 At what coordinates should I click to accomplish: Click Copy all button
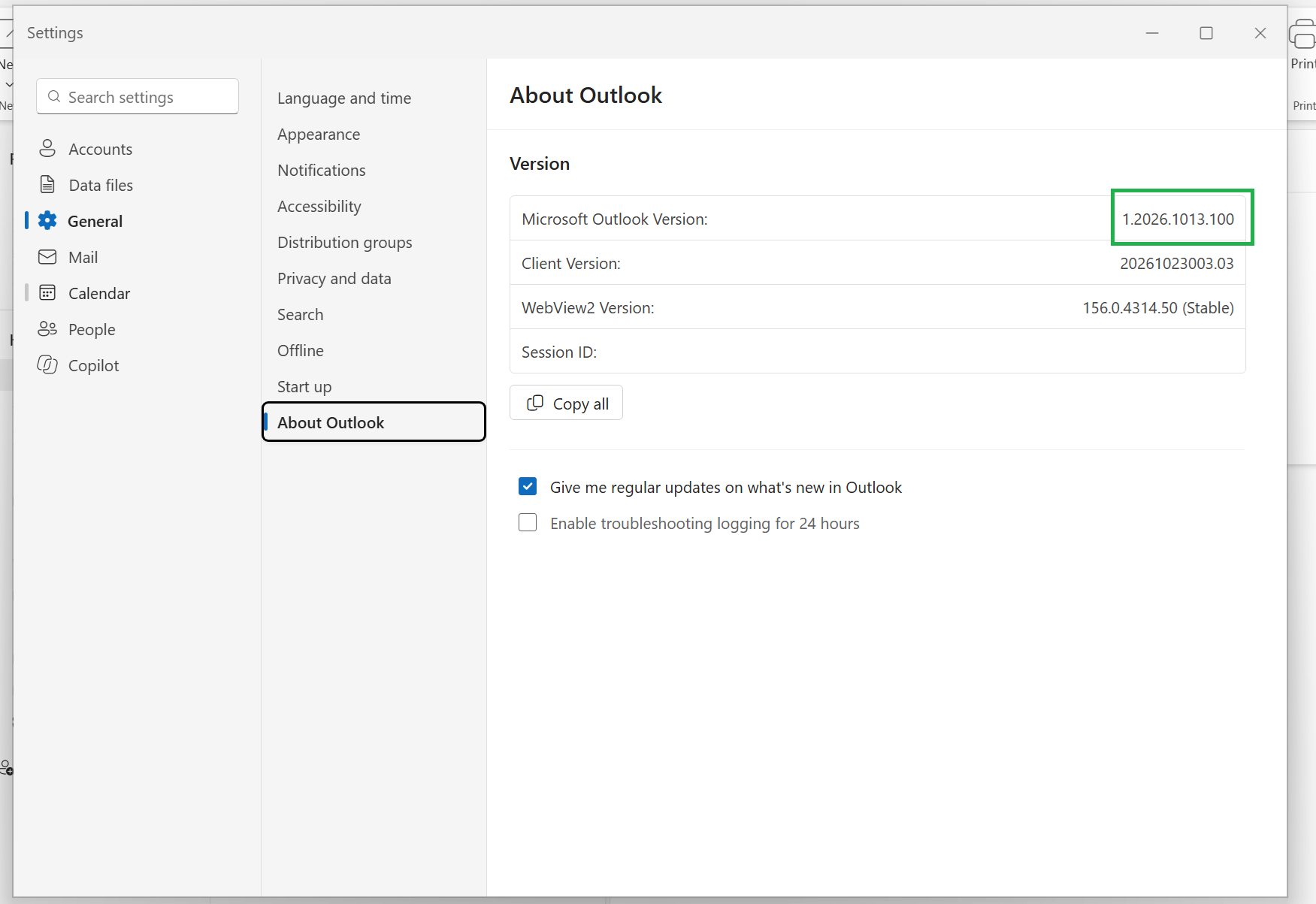(566, 404)
